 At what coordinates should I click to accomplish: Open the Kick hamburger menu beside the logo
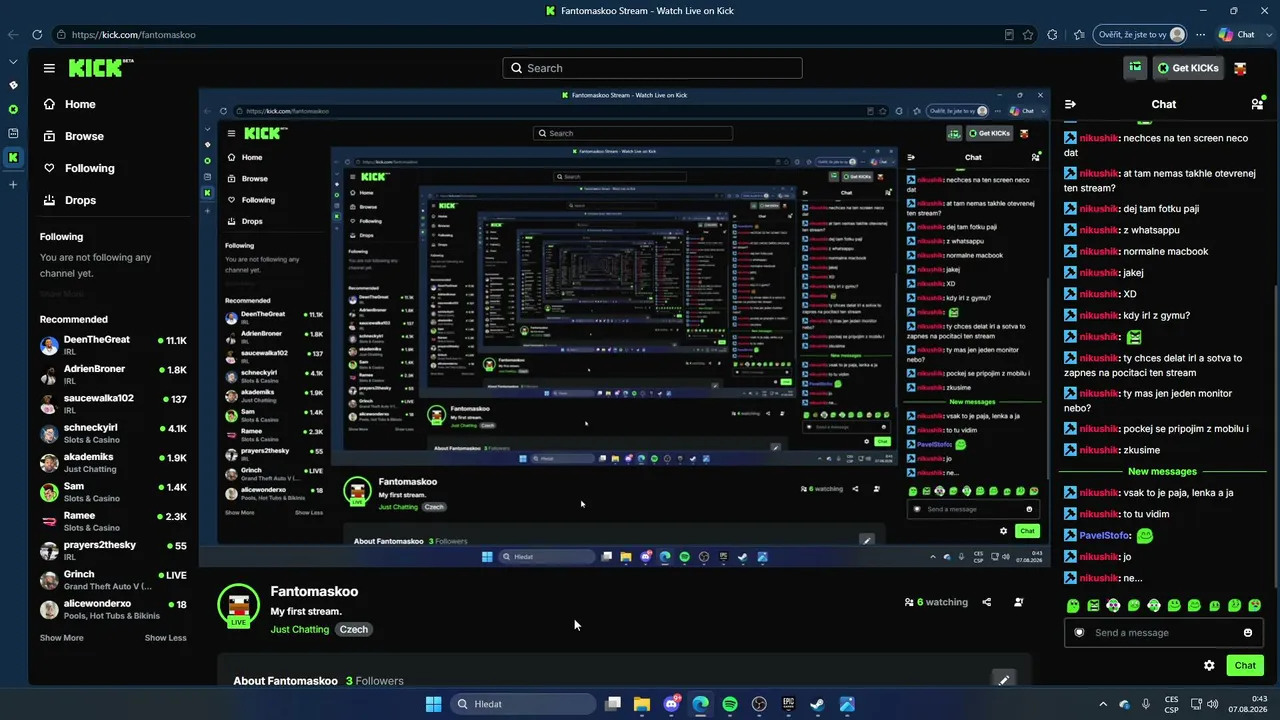click(x=49, y=68)
